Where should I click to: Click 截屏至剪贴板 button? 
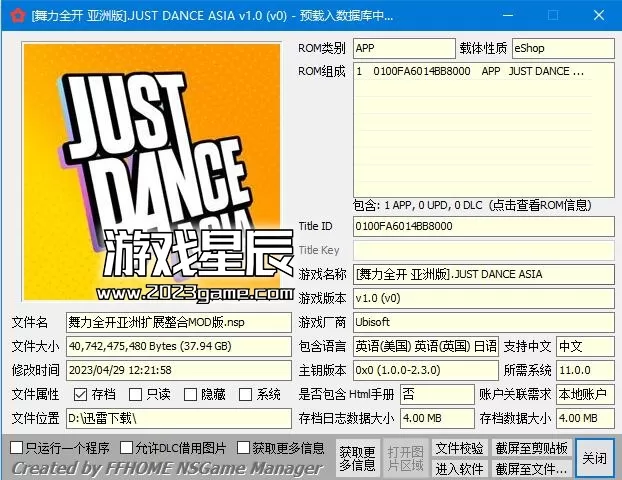pos(532,448)
